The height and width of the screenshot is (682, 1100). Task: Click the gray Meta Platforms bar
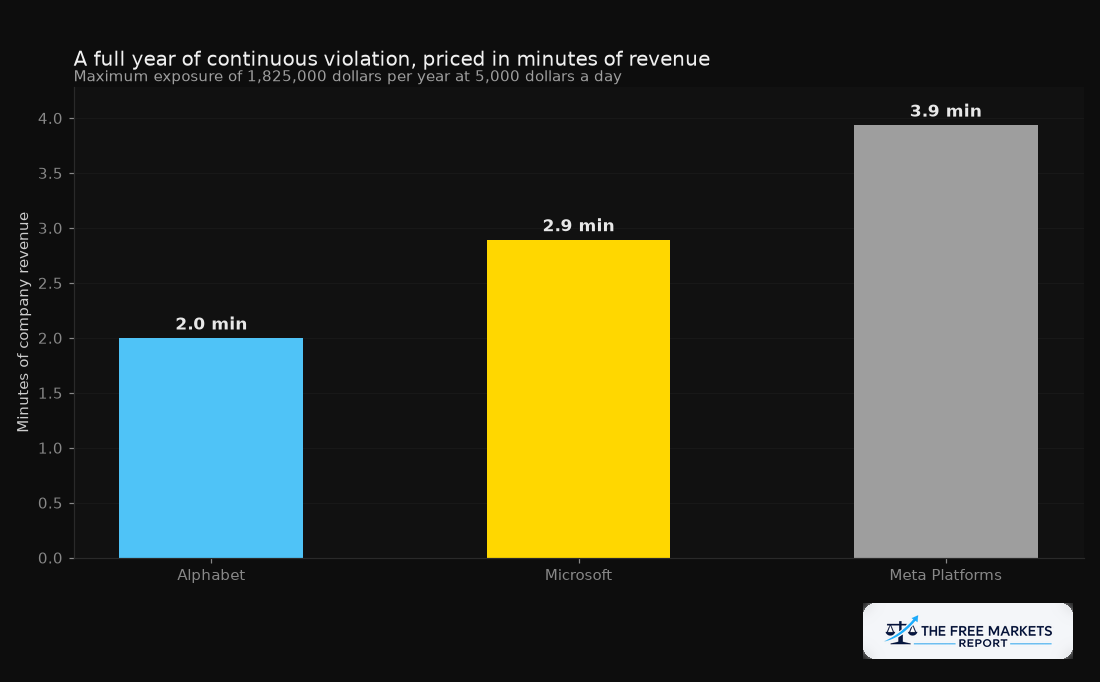(946, 342)
